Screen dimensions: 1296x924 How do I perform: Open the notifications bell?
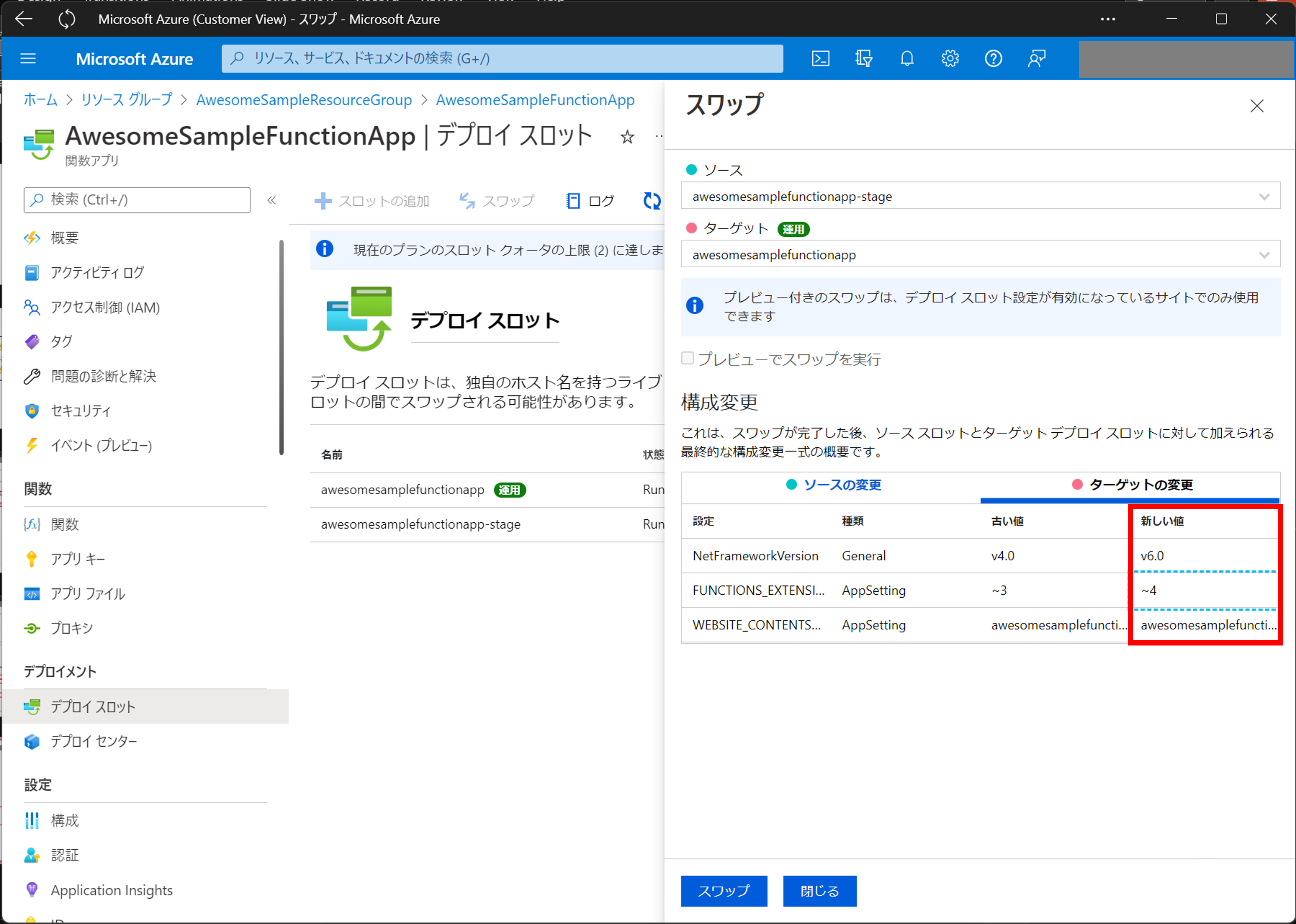pos(907,59)
